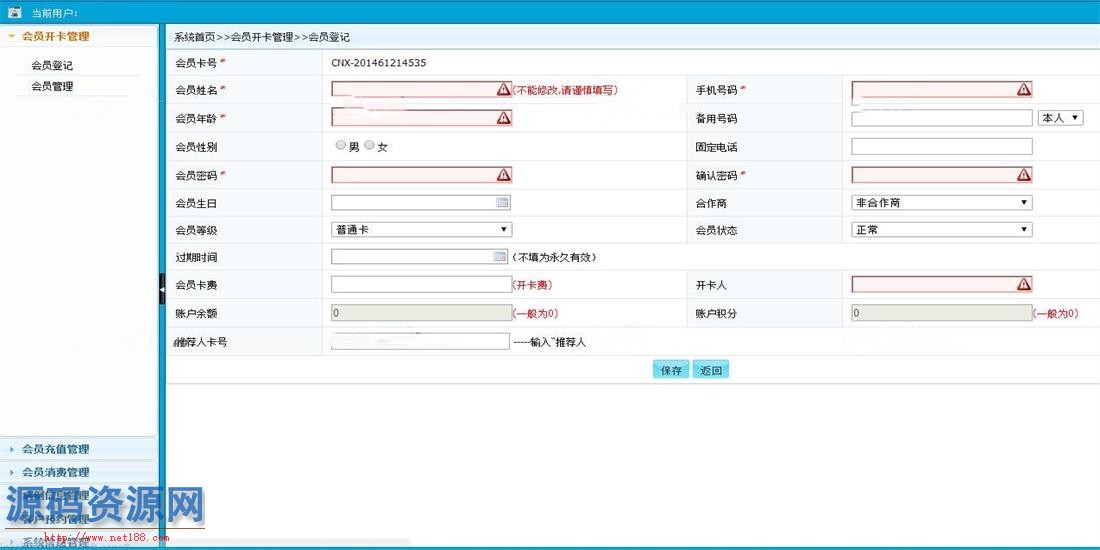Click the warning icon in 确认密码 field

(1023, 175)
